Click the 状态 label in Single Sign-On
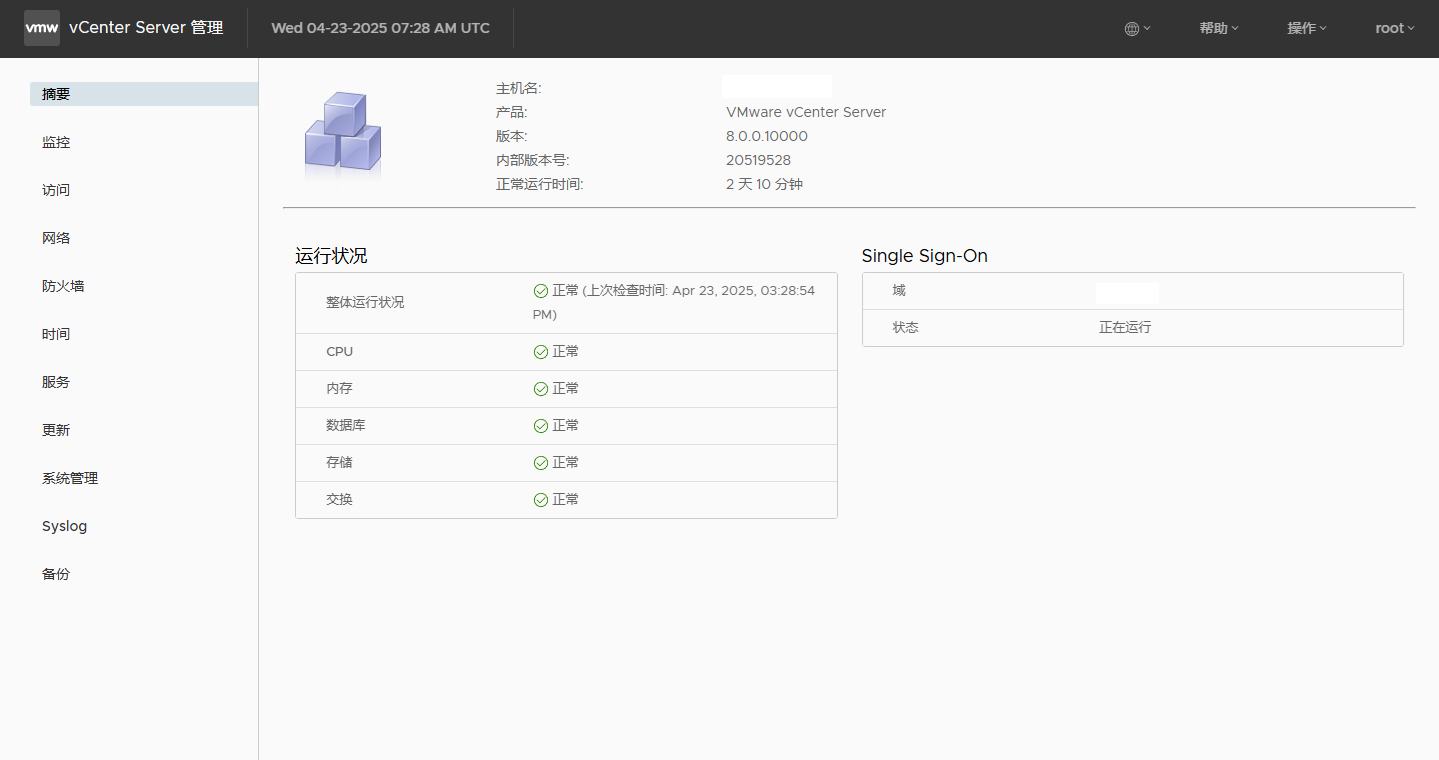 click(x=906, y=328)
